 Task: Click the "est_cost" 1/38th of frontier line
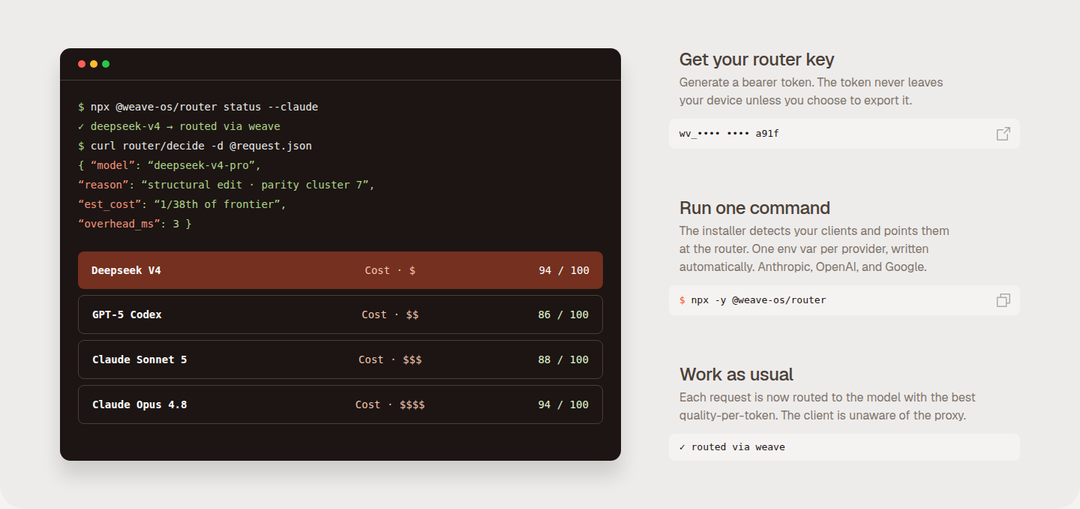pos(182,205)
